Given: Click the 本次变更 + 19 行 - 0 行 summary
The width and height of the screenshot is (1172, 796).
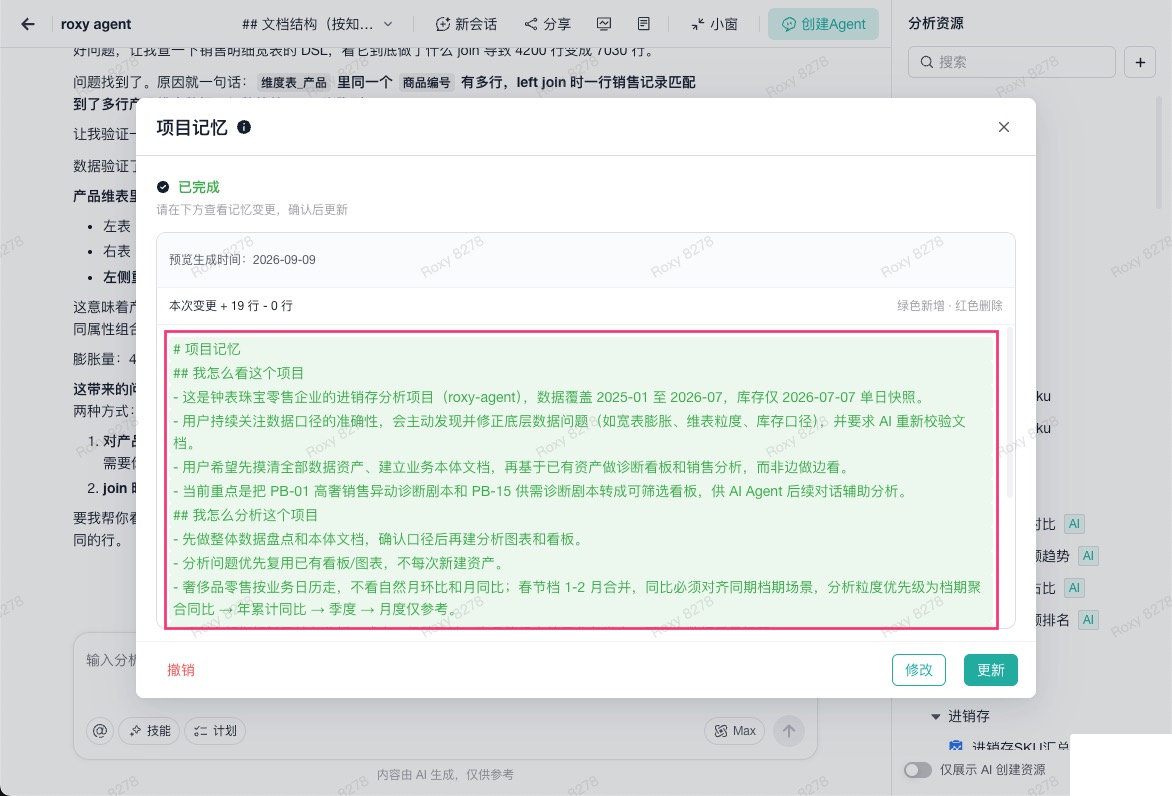Looking at the screenshot, I should point(231,306).
